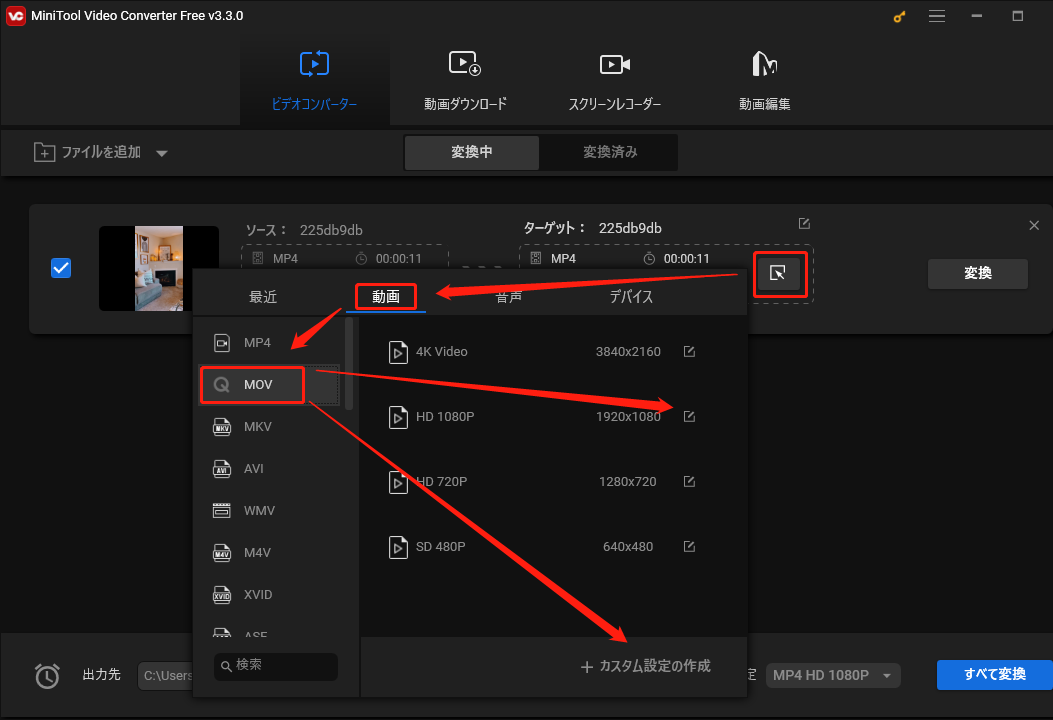Click the clock schedule icon near 出力先
Image resolution: width=1053 pixels, height=720 pixels.
coord(47,676)
